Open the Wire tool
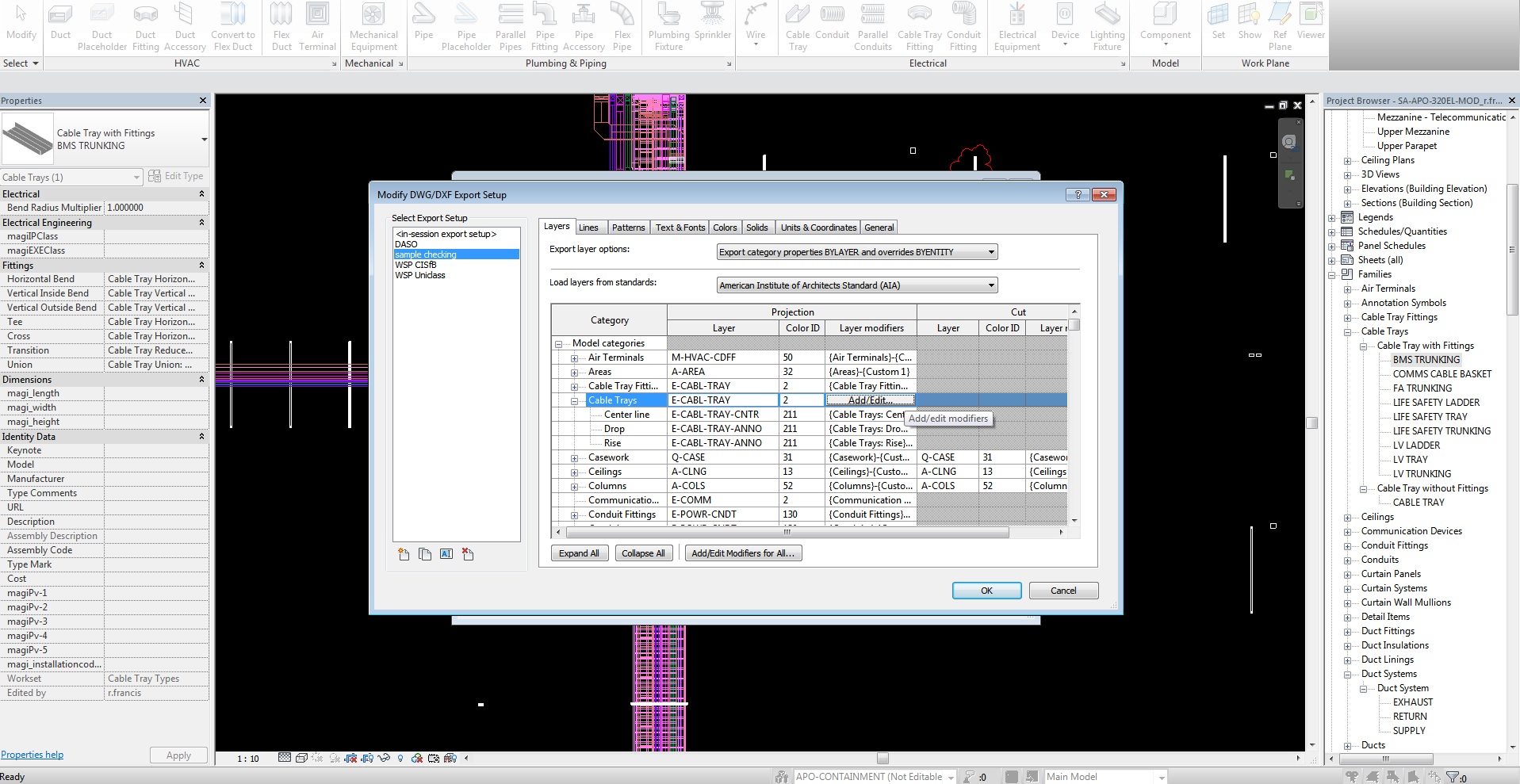The width and height of the screenshot is (1520, 784). (756, 24)
